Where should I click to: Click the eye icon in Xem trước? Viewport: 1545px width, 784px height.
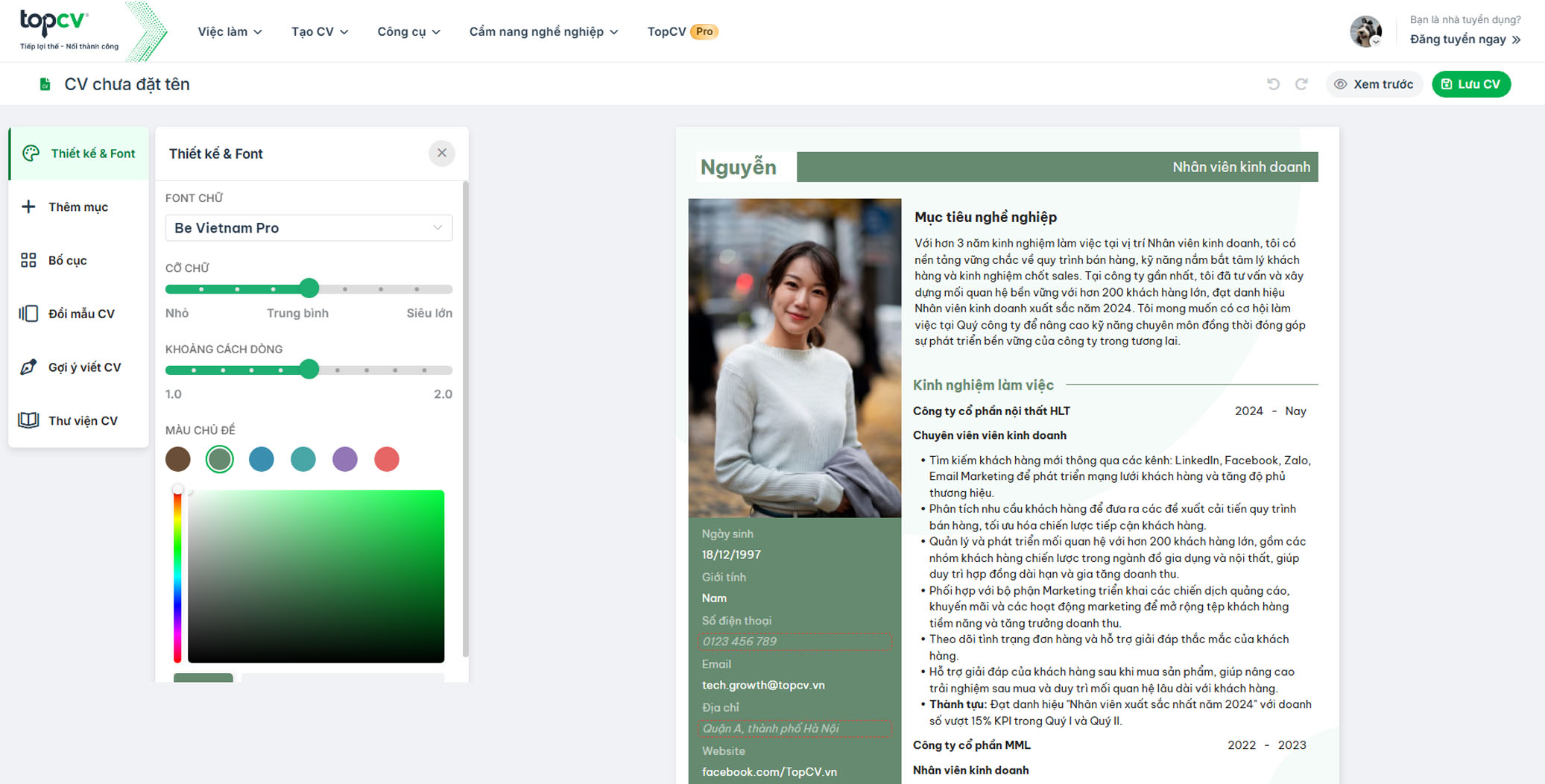[1340, 84]
